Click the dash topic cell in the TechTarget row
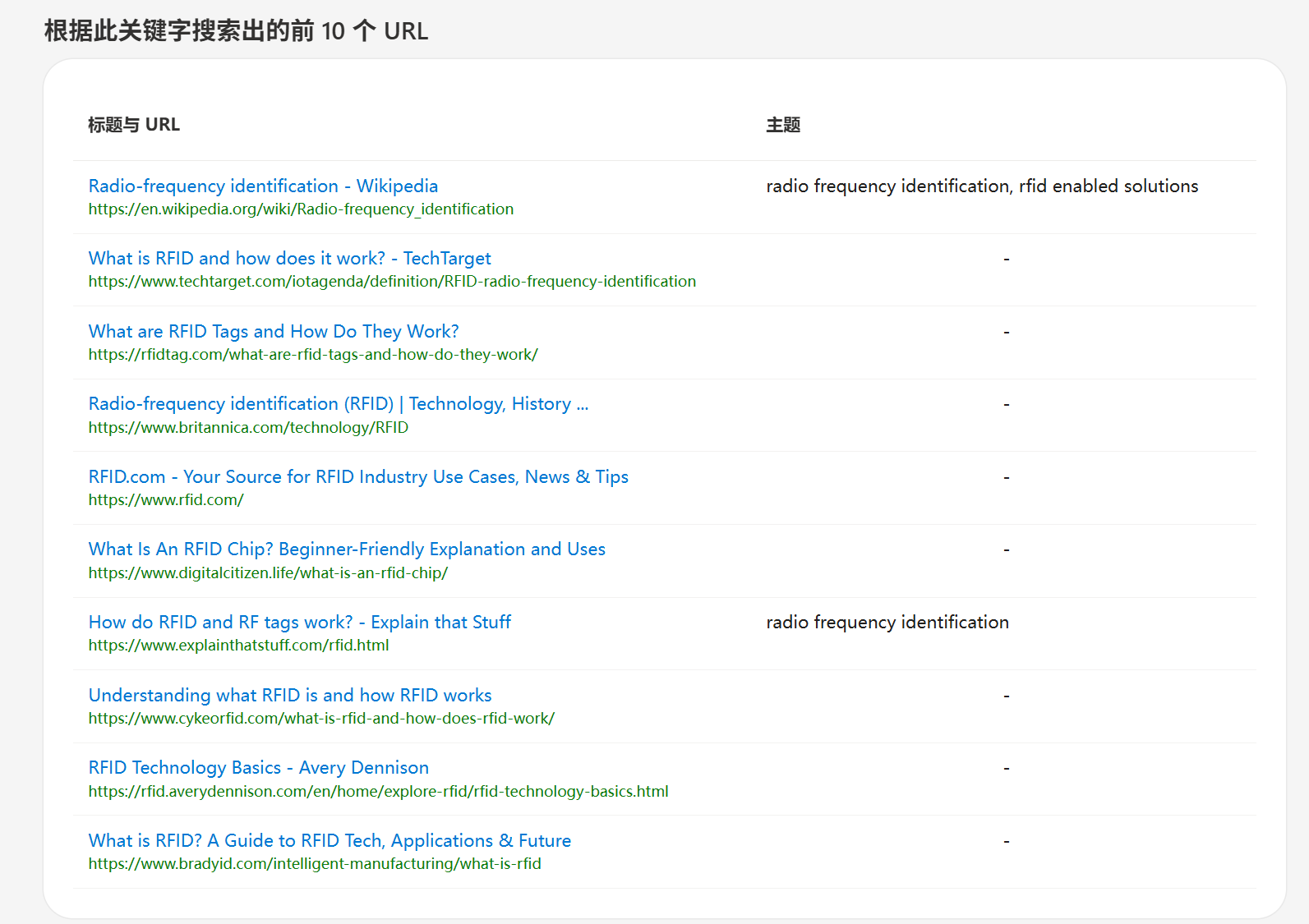The width and height of the screenshot is (1309, 924). click(1007, 259)
